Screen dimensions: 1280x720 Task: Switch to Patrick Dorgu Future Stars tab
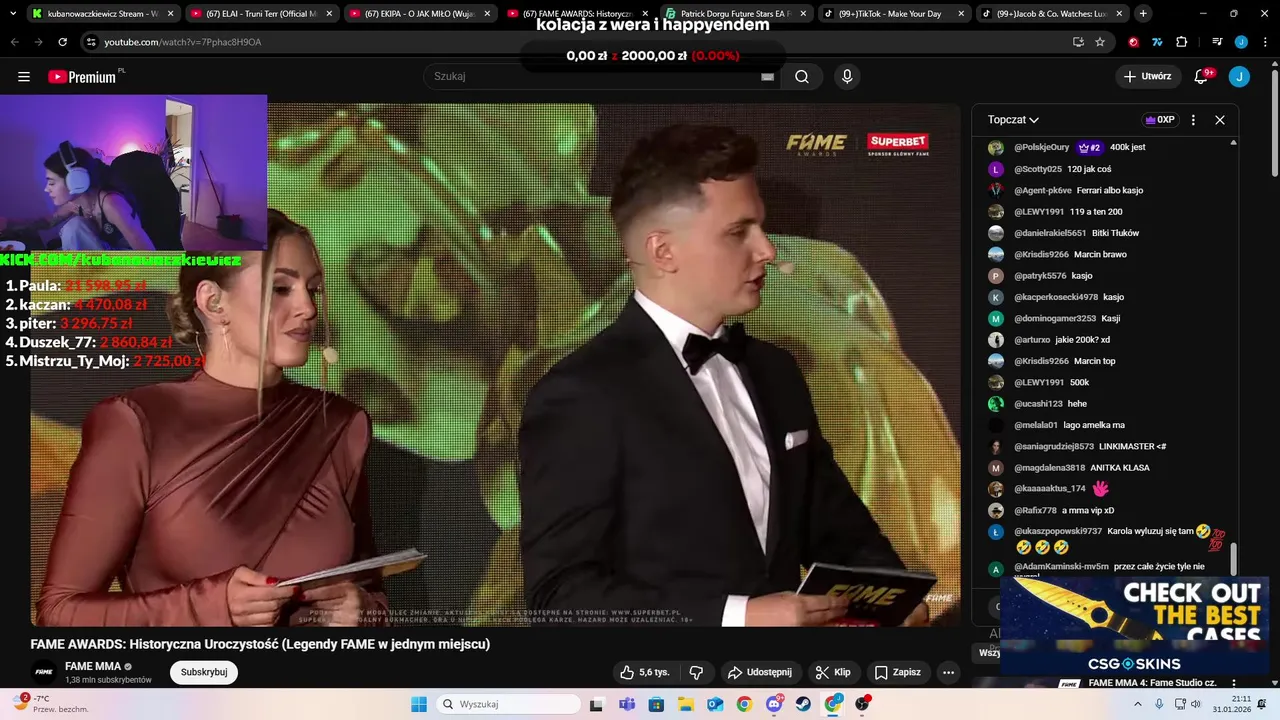737,14
